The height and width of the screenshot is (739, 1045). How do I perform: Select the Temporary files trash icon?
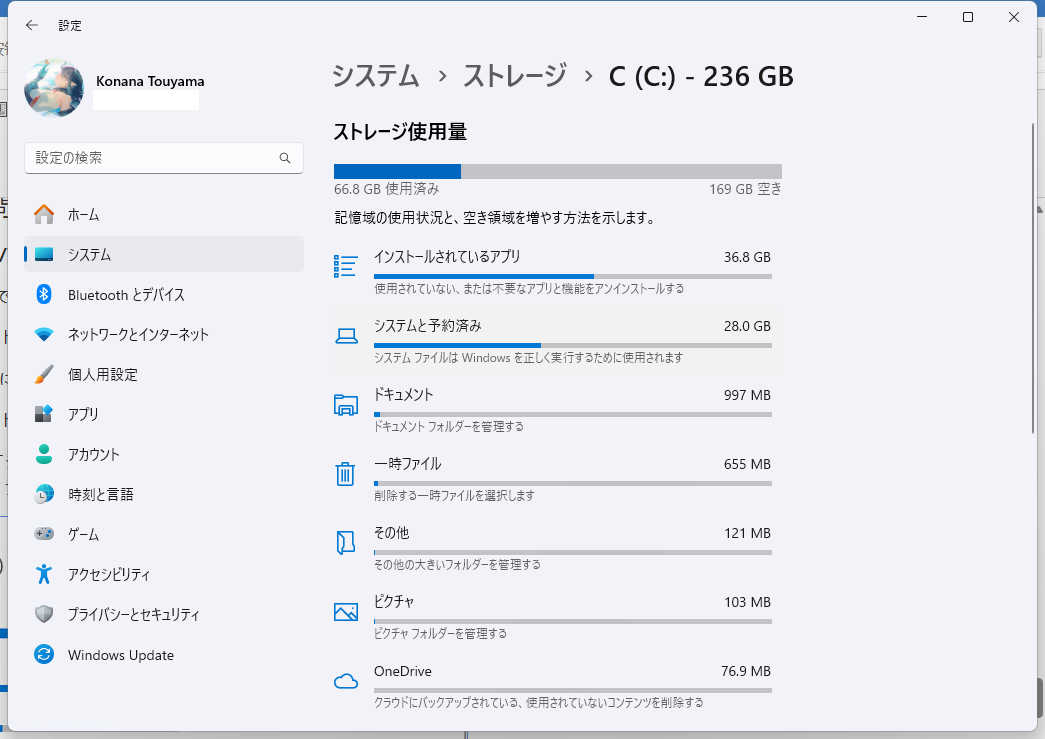point(345,473)
